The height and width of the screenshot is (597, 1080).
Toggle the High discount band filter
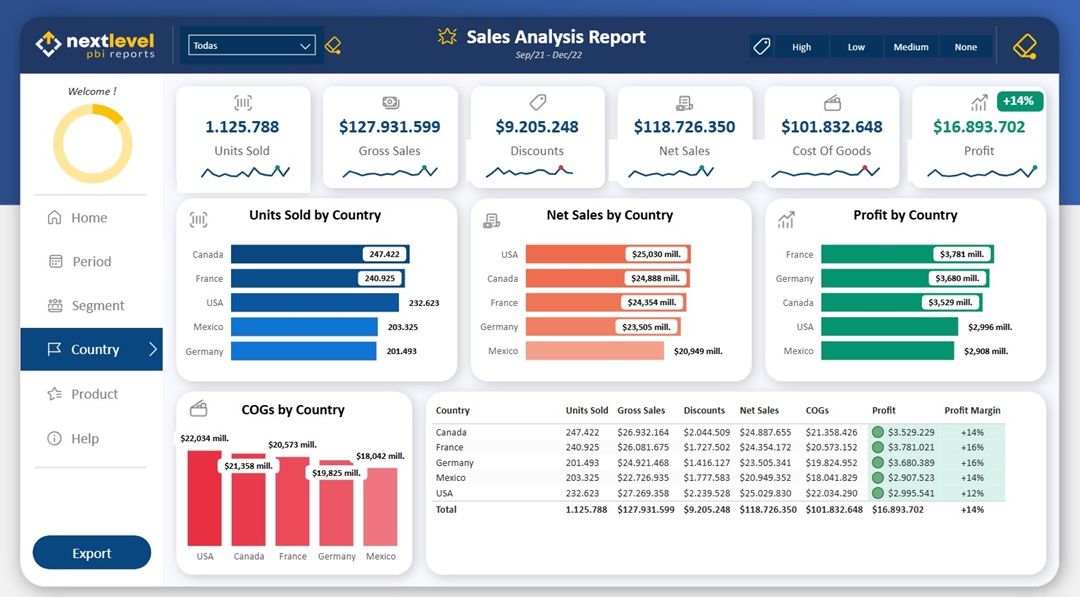[x=801, y=47]
